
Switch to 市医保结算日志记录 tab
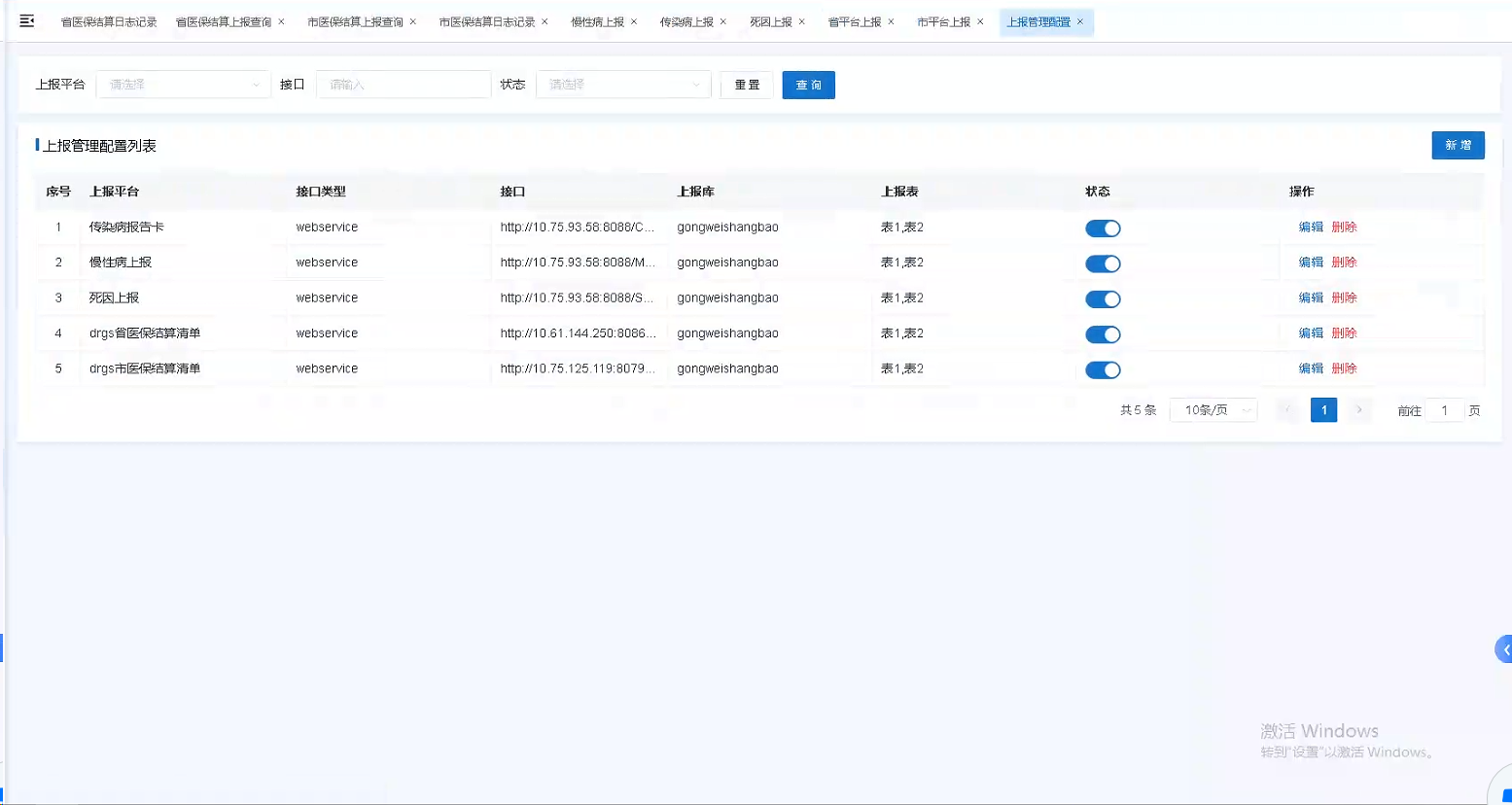coord(486,21)
